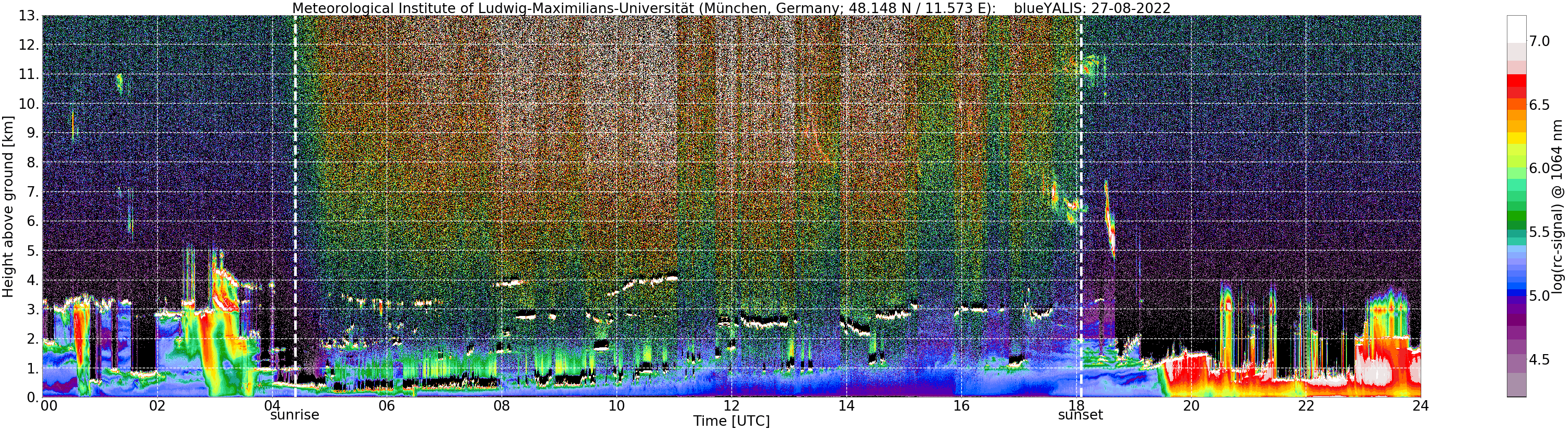
Task: Click the y-axis tick label '10.'
Action: tap(29, 104)
